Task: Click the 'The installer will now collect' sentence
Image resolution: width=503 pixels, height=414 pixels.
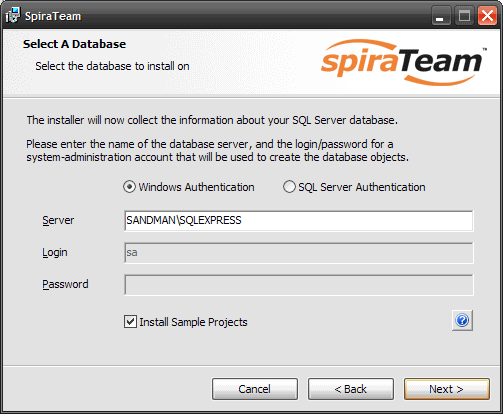Action: [x=212, y=120]
